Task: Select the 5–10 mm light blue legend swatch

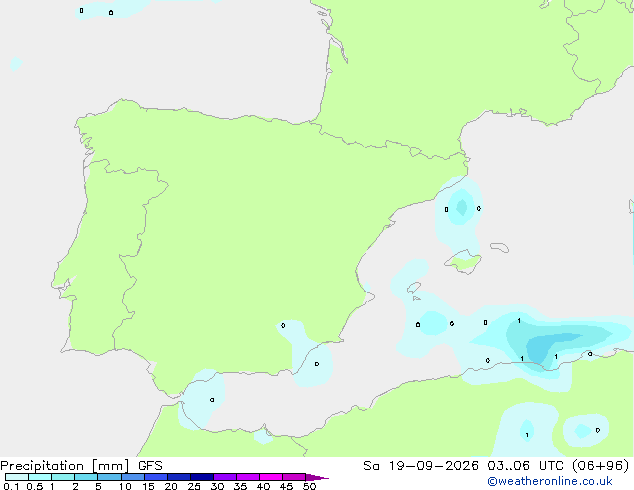Action: pyautogui.click(x=109, y=477)
